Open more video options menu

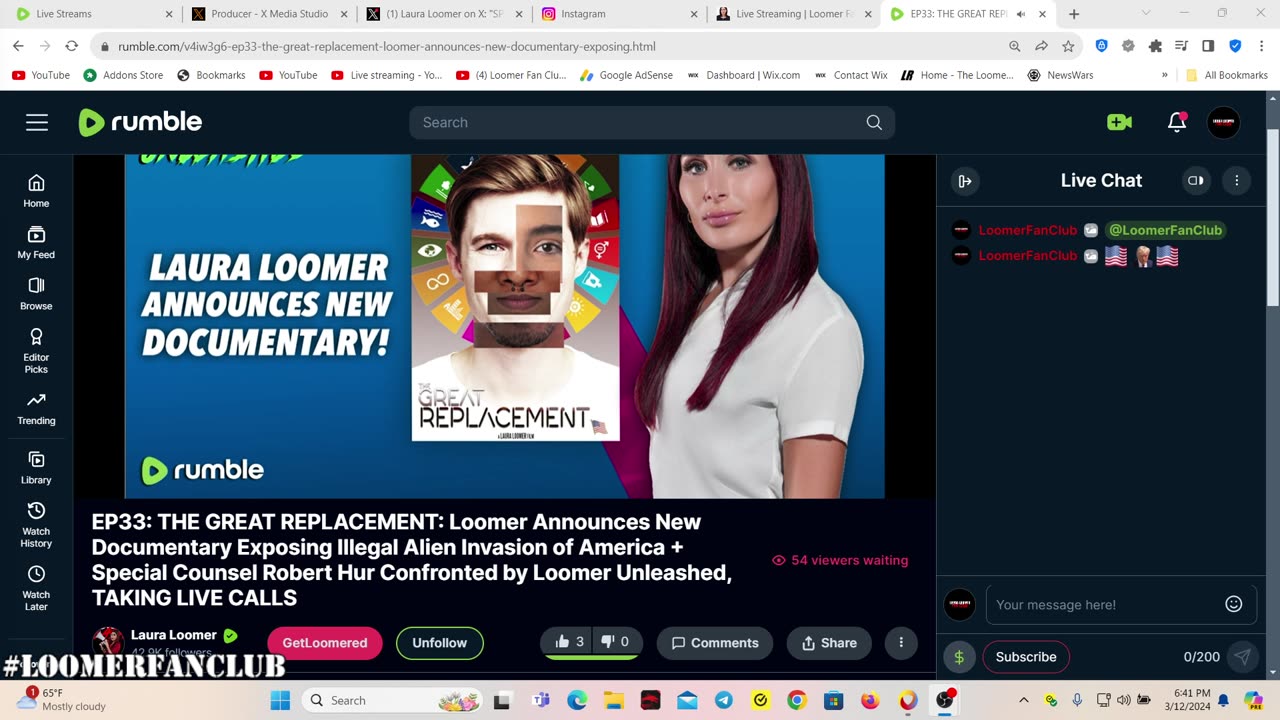pos(901,643)
